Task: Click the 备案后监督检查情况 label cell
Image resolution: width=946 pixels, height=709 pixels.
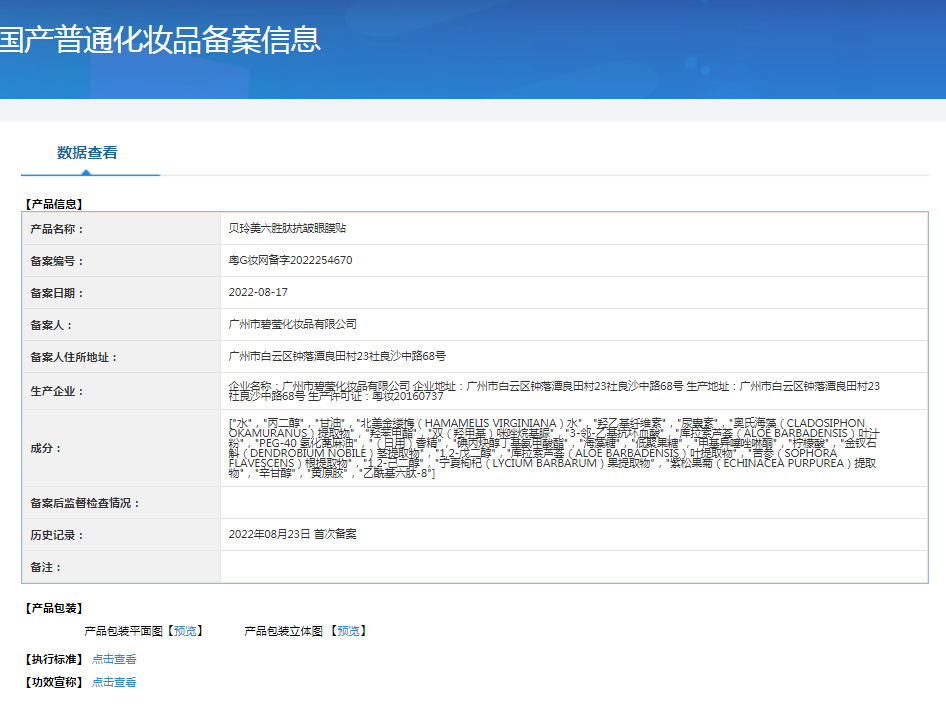Action: (121, 503)
